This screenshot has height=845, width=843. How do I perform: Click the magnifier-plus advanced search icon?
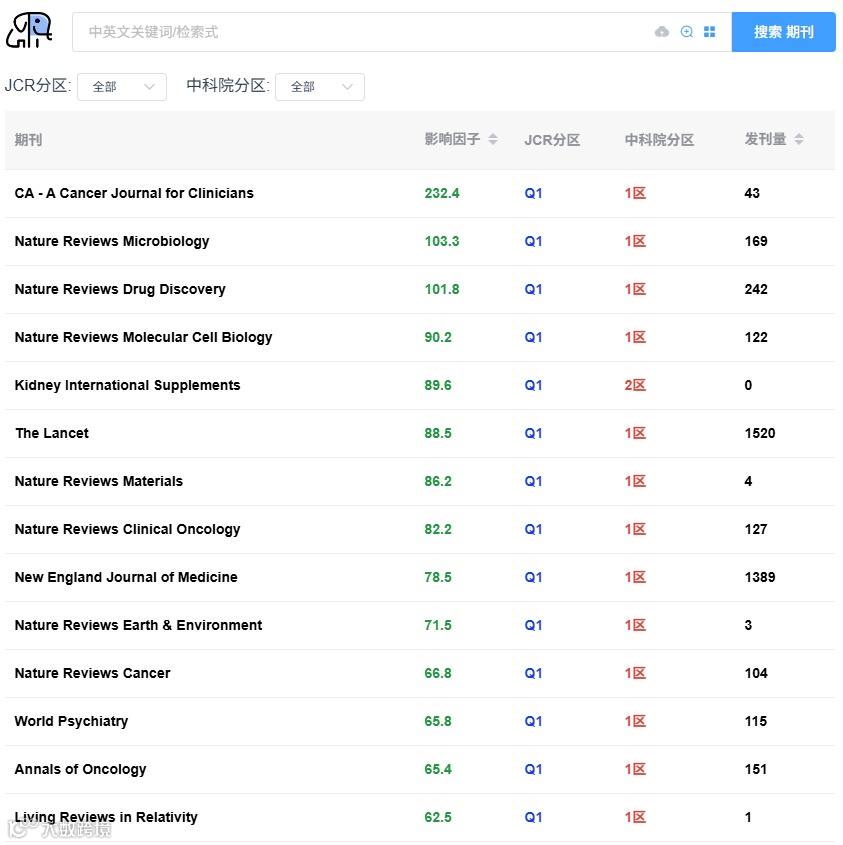click(687, 32)
